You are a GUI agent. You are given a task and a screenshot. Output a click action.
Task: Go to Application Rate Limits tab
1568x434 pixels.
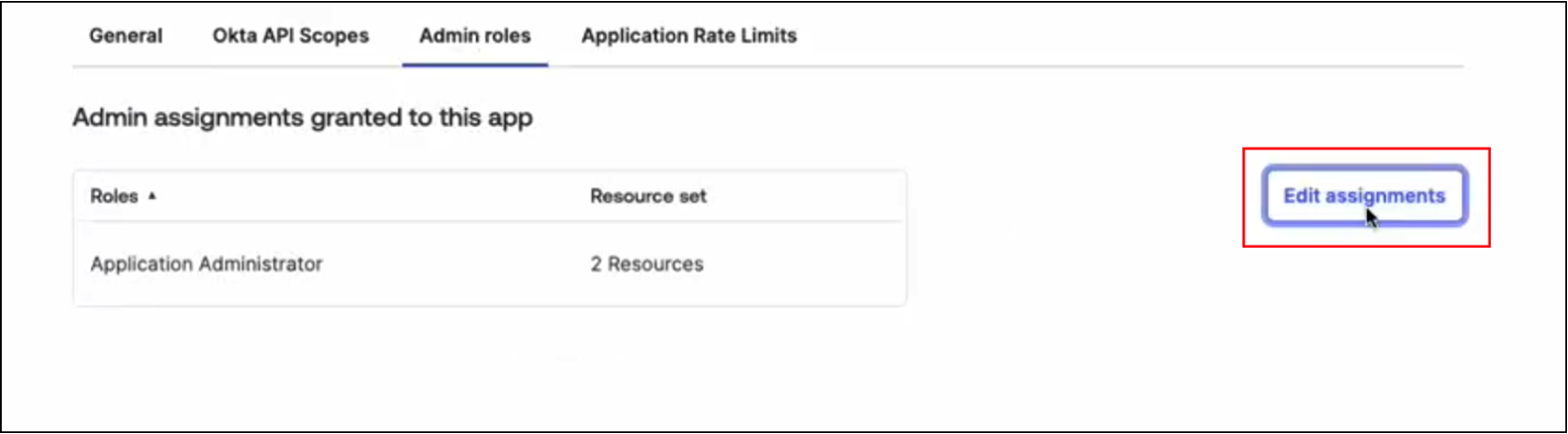pos(689,36)
